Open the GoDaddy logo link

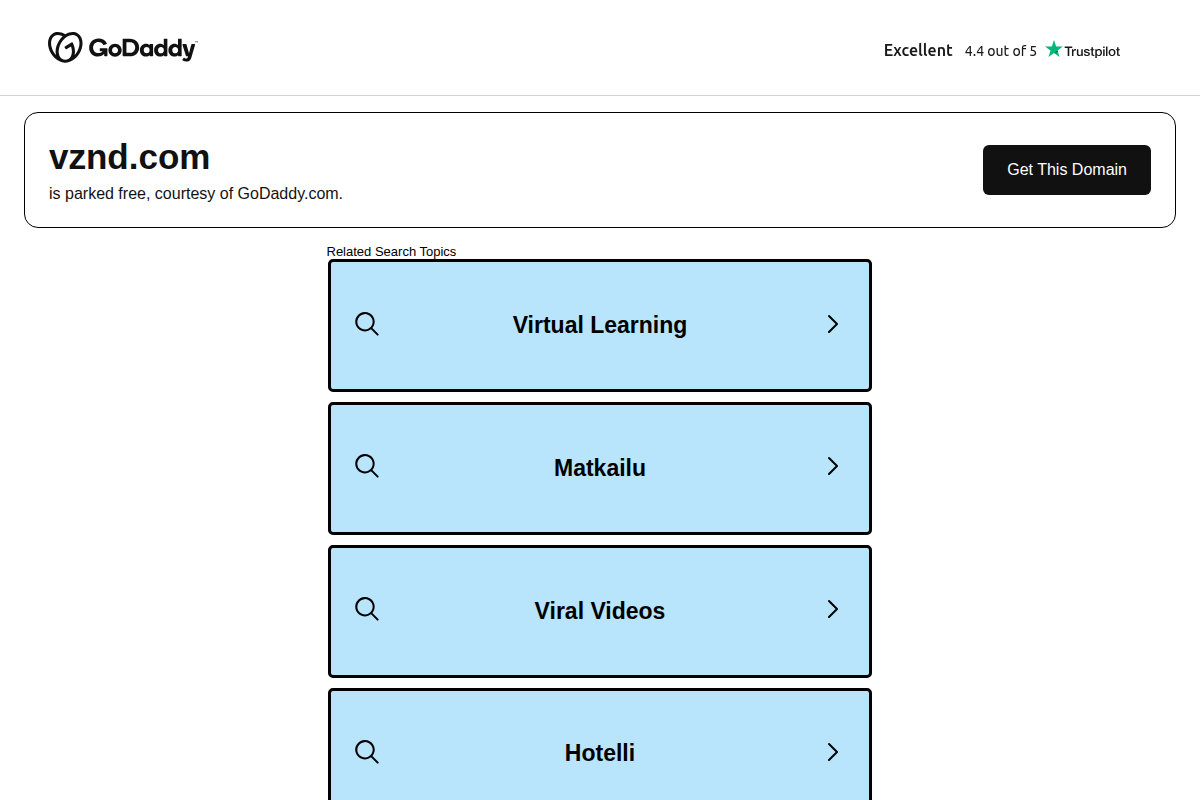[x=122, y=47]
